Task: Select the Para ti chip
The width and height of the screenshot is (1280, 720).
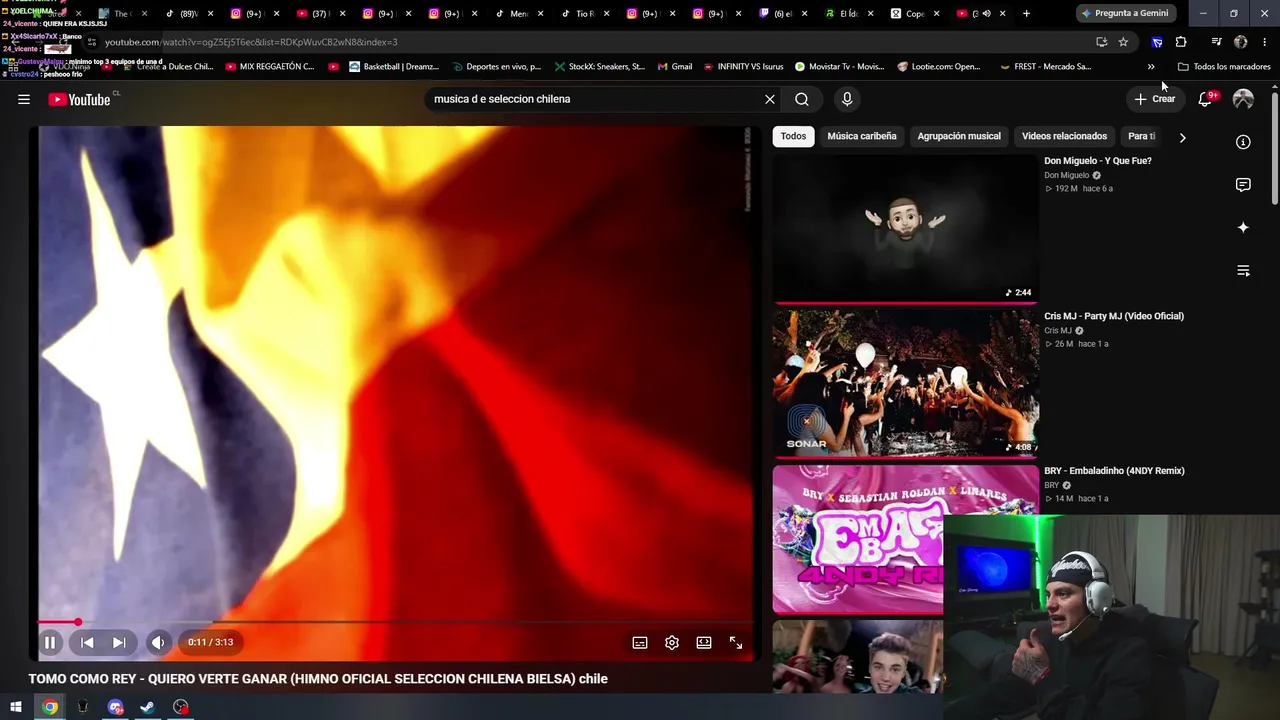Action: coord(1141,136)
